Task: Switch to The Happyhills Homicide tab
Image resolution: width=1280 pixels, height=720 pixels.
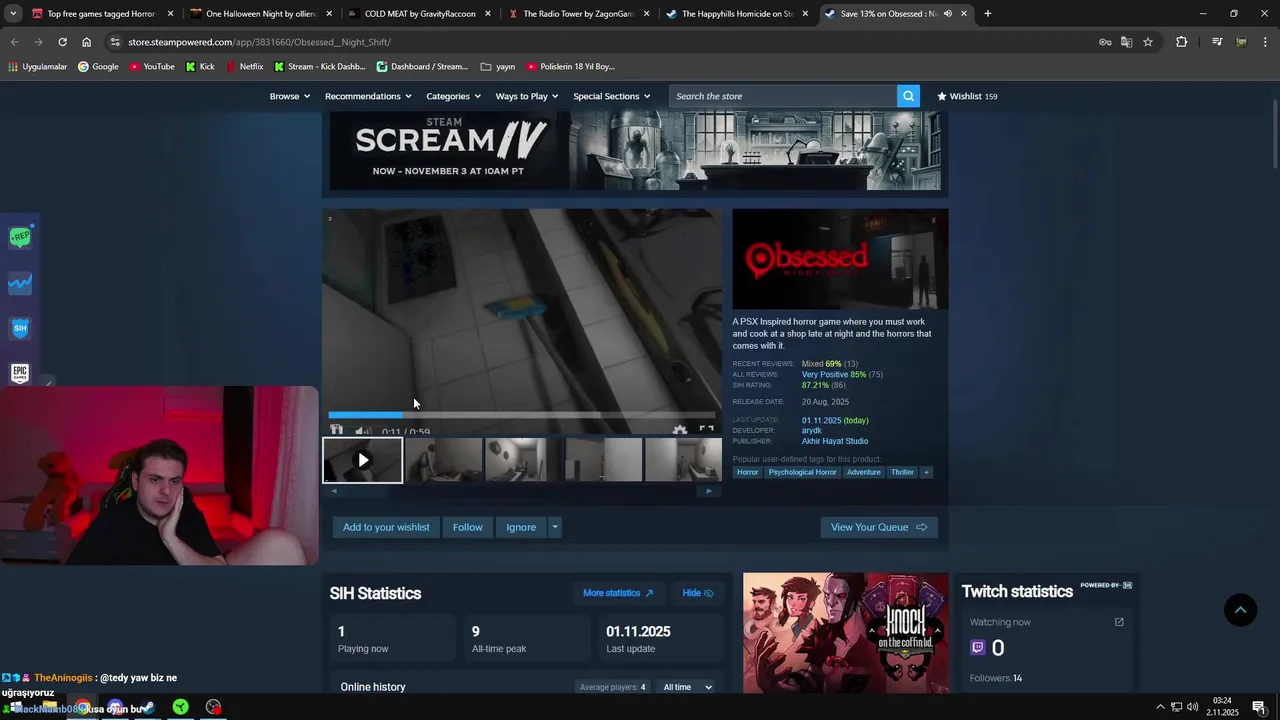Action: pyautogui.click(x=736, y=14)
